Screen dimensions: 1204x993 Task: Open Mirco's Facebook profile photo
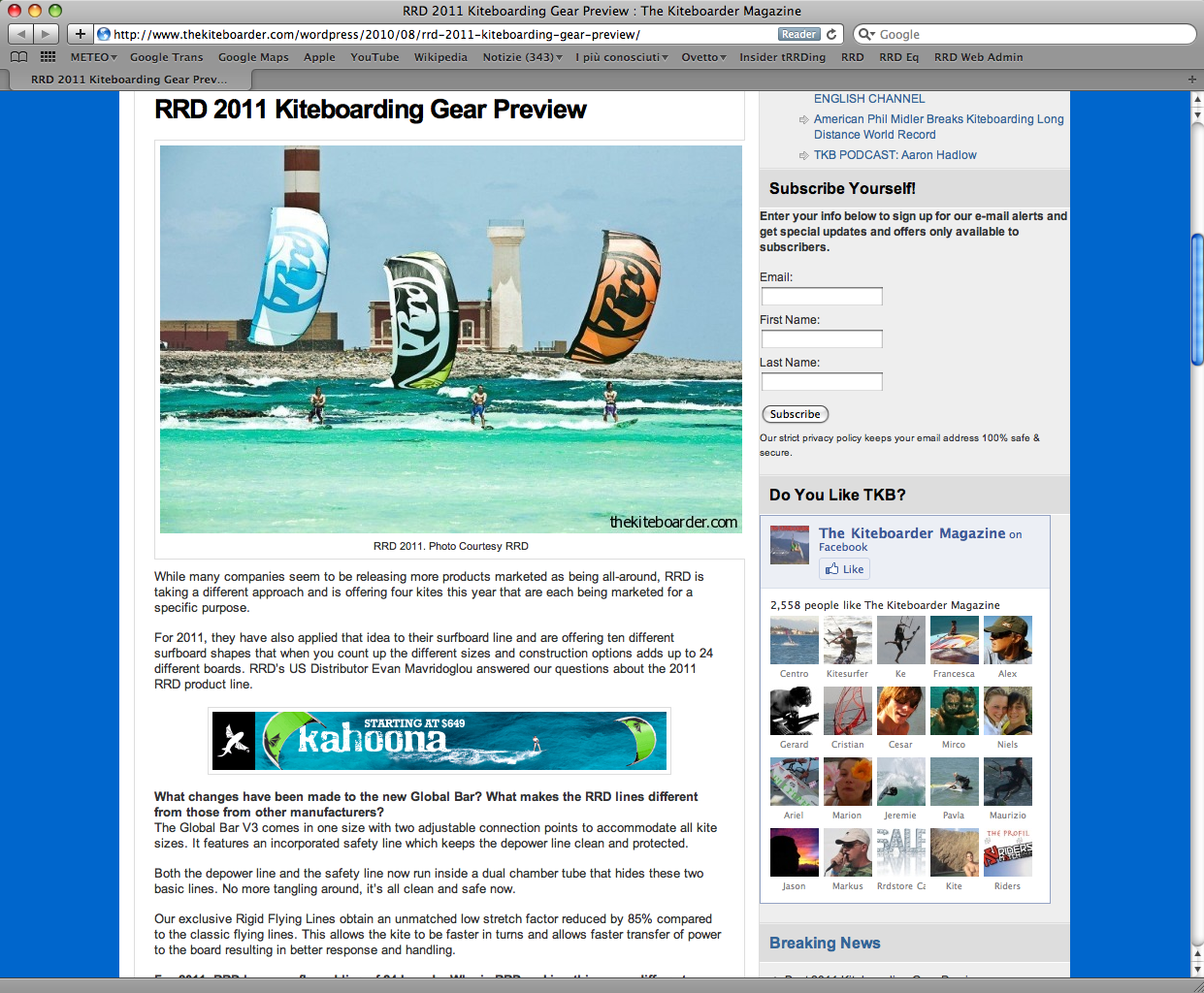955,711
